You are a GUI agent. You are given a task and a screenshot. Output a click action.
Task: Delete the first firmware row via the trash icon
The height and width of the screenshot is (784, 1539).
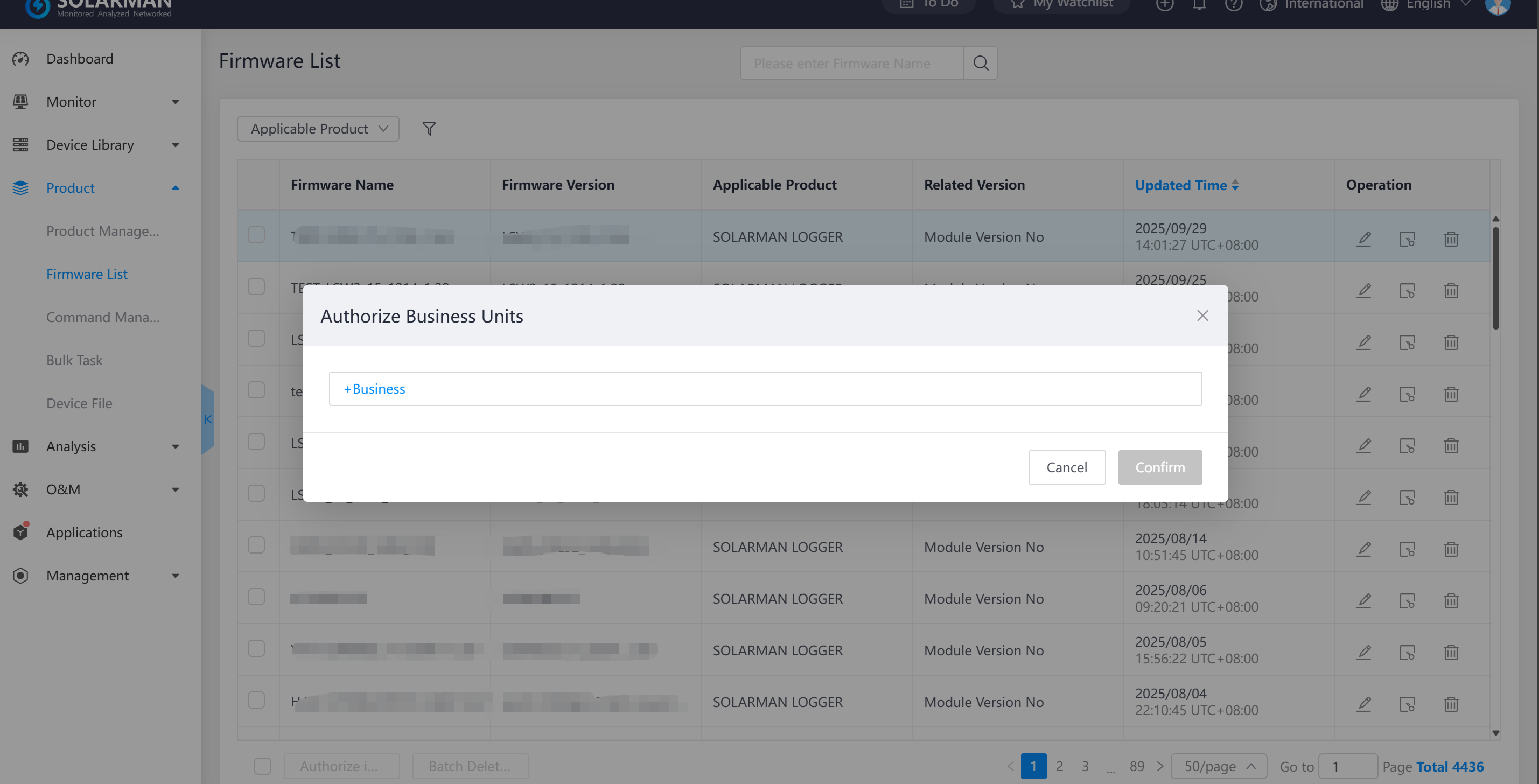(1451, 239)
